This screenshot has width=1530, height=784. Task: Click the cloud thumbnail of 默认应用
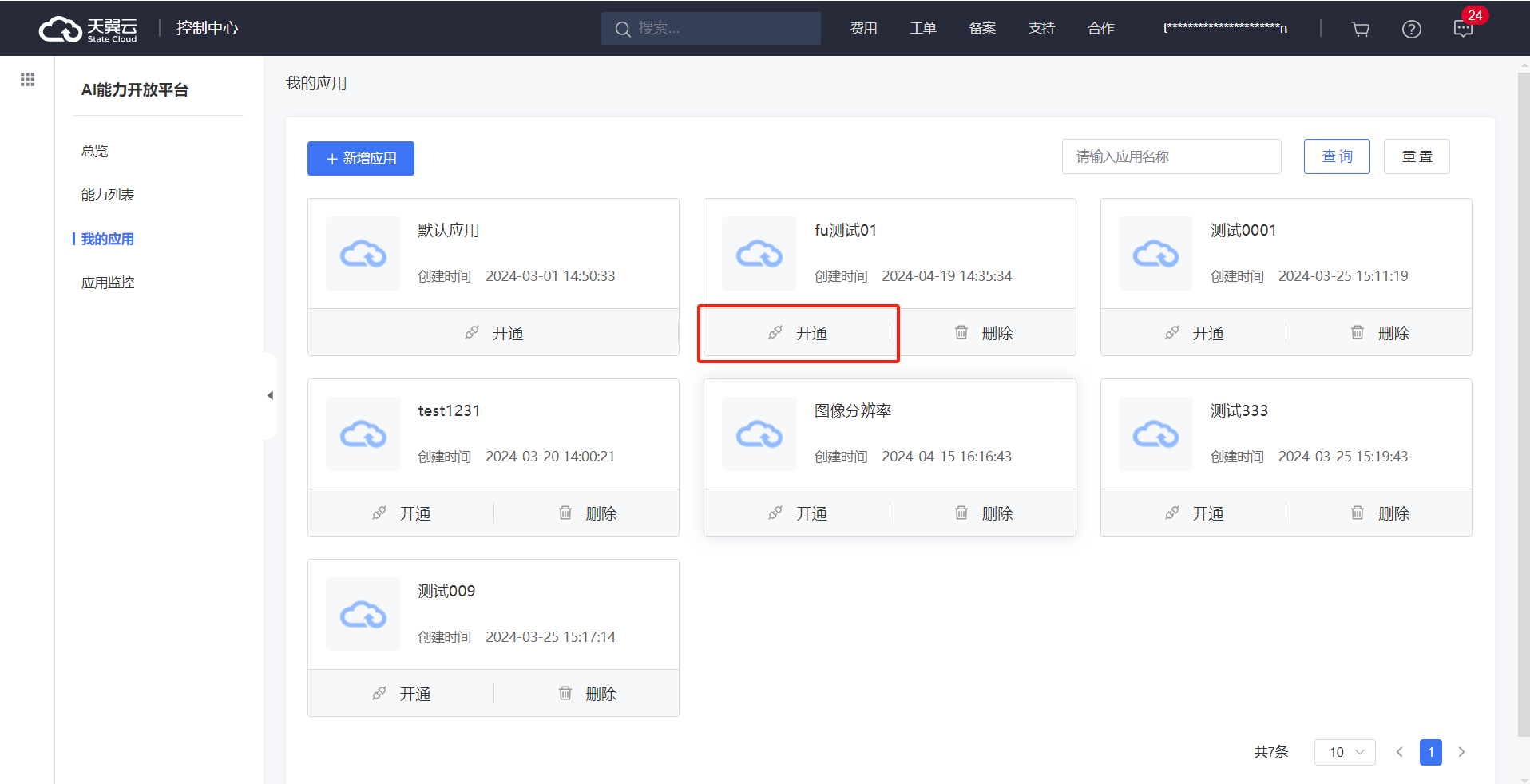(363, 254)
